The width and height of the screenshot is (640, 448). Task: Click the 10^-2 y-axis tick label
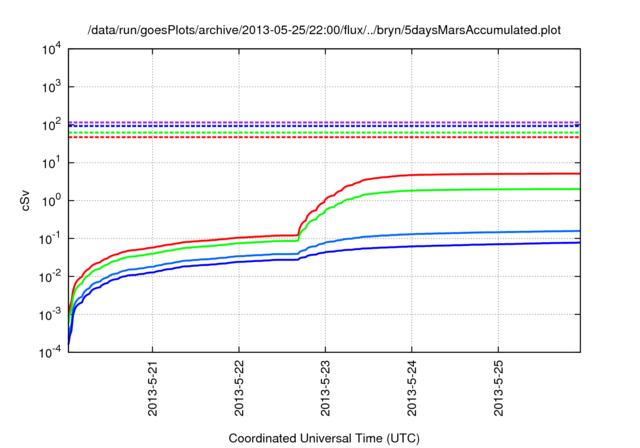tap(50, 277)
